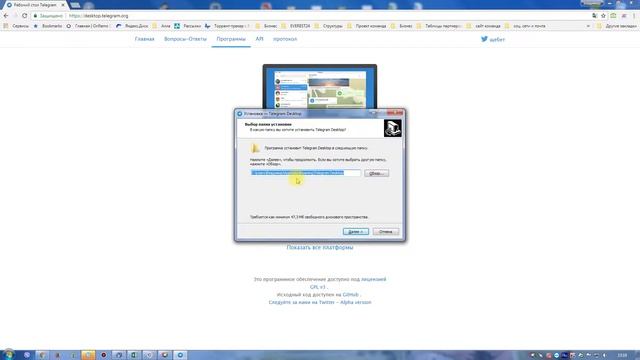Open the Вопросы-Ответы site tab
The height and width of the screenshot is (360, 640).
click(185, 39)
